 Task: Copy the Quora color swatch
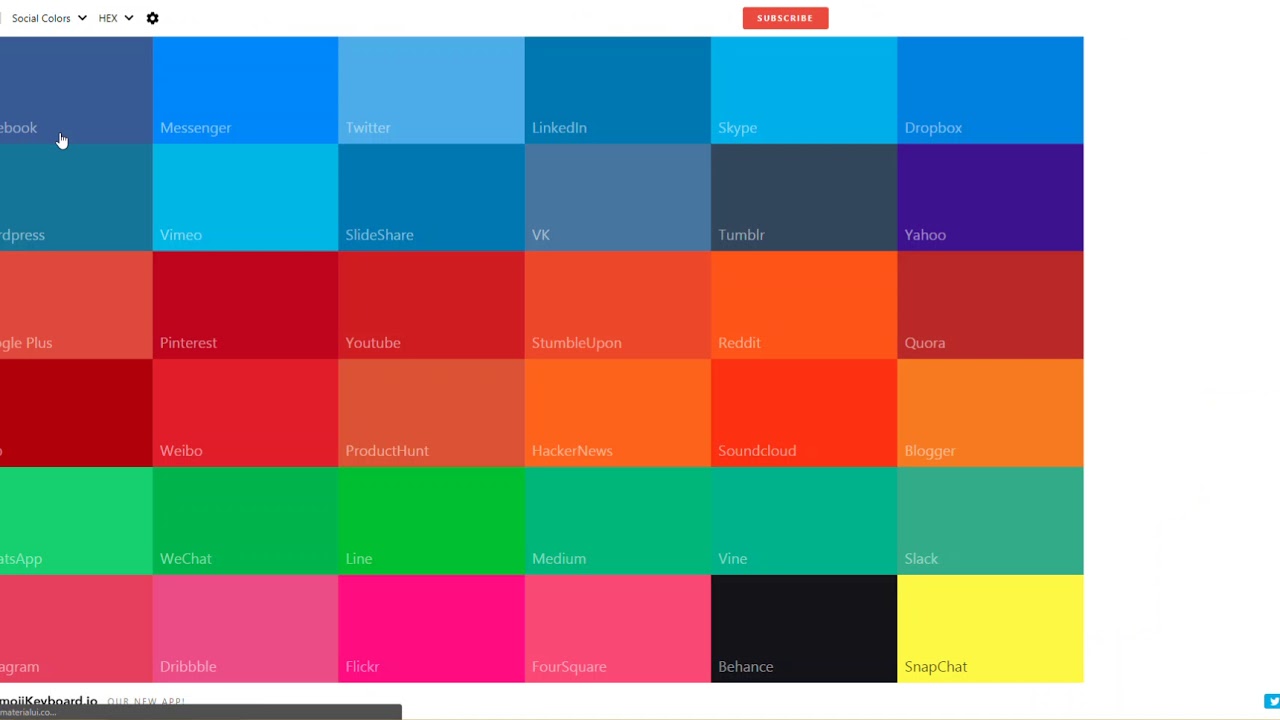tap(990, 305)
